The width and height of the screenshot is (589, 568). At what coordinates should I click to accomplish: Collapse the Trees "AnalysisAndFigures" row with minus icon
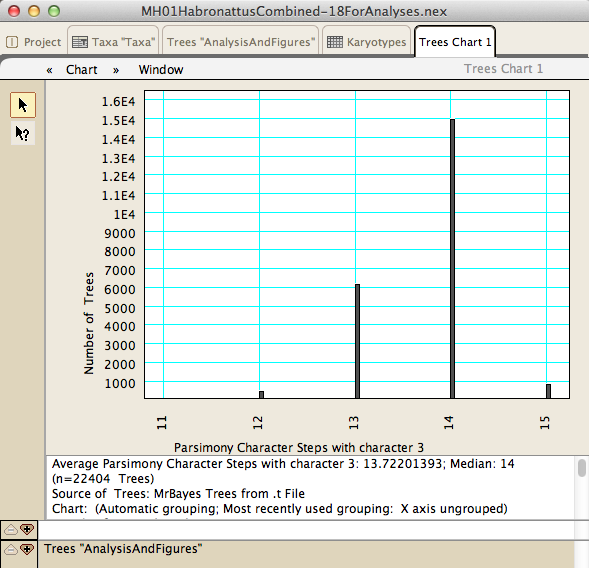(x=11, y=550)
